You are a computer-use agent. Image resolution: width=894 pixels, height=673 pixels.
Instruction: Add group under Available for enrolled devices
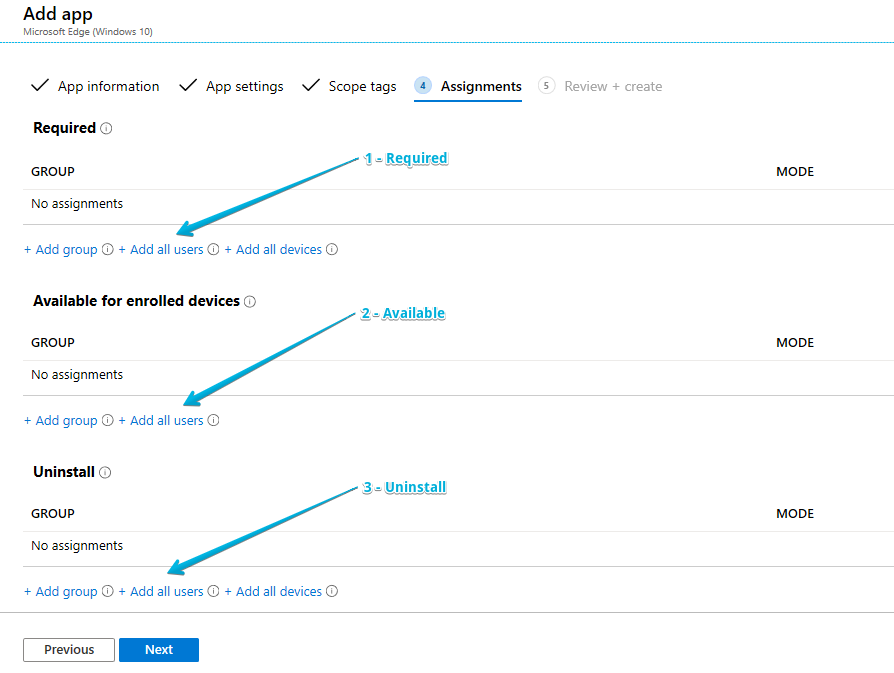click(x=61, y=421)
